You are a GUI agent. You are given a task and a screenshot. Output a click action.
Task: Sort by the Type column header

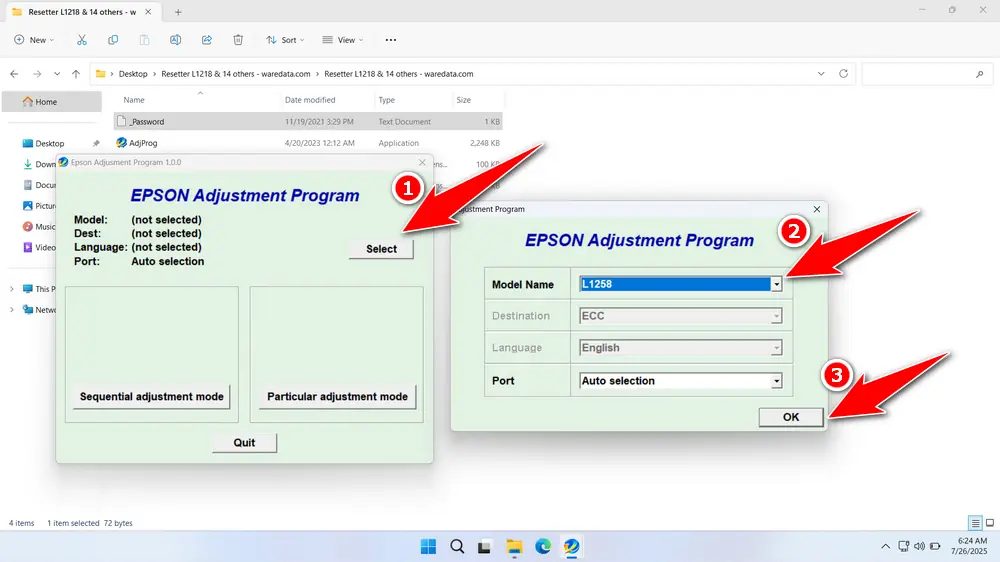pos(386,100)
